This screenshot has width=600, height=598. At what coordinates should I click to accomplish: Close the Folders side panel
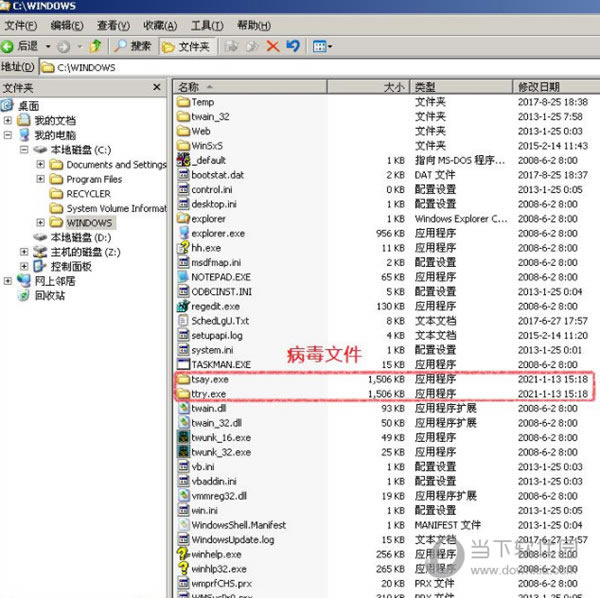(157, 87)
